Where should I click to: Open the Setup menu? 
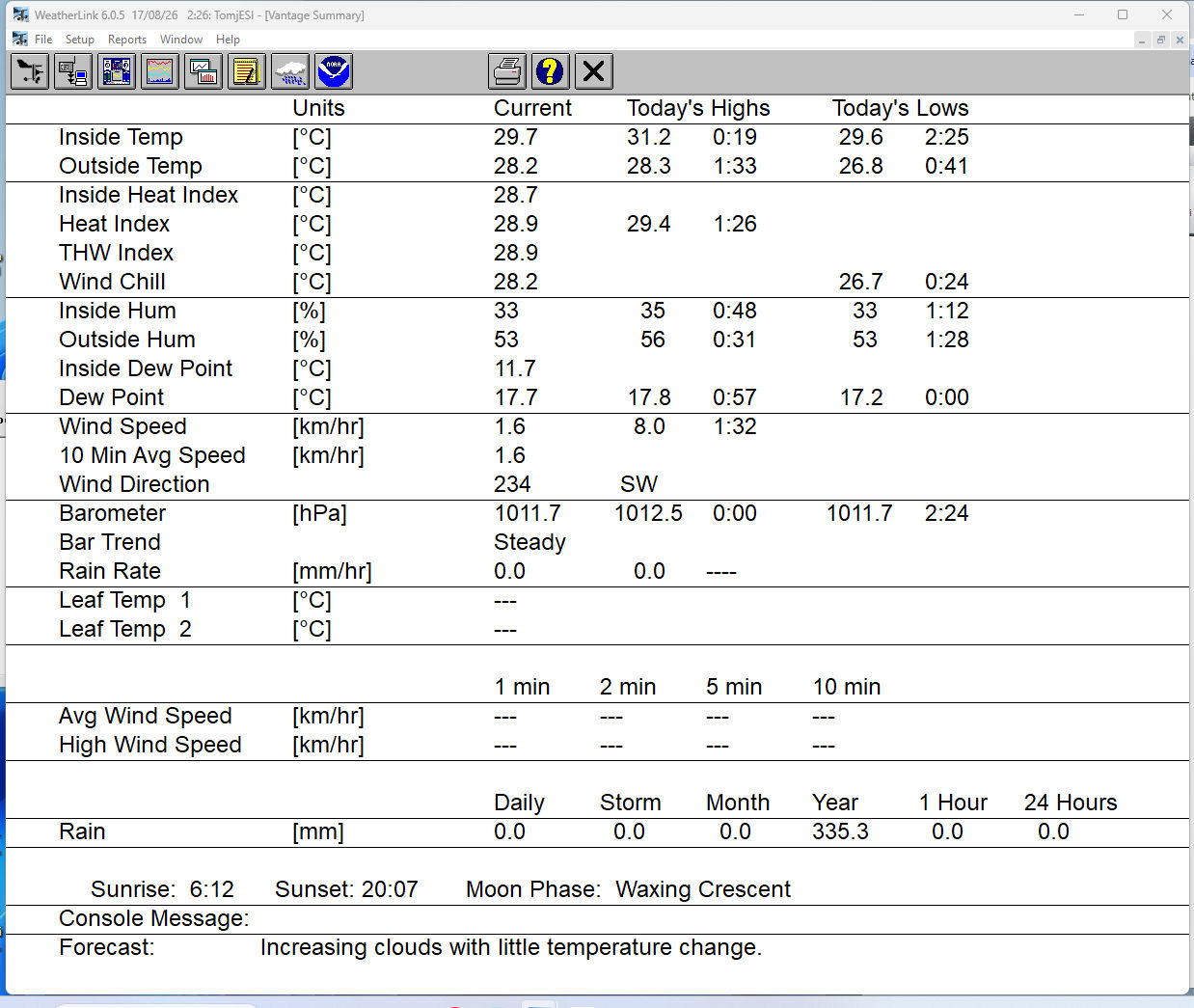80,40
